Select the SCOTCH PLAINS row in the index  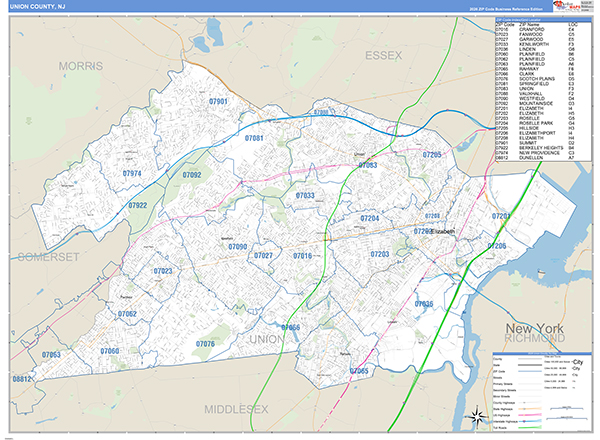click(x=536, y=79)
